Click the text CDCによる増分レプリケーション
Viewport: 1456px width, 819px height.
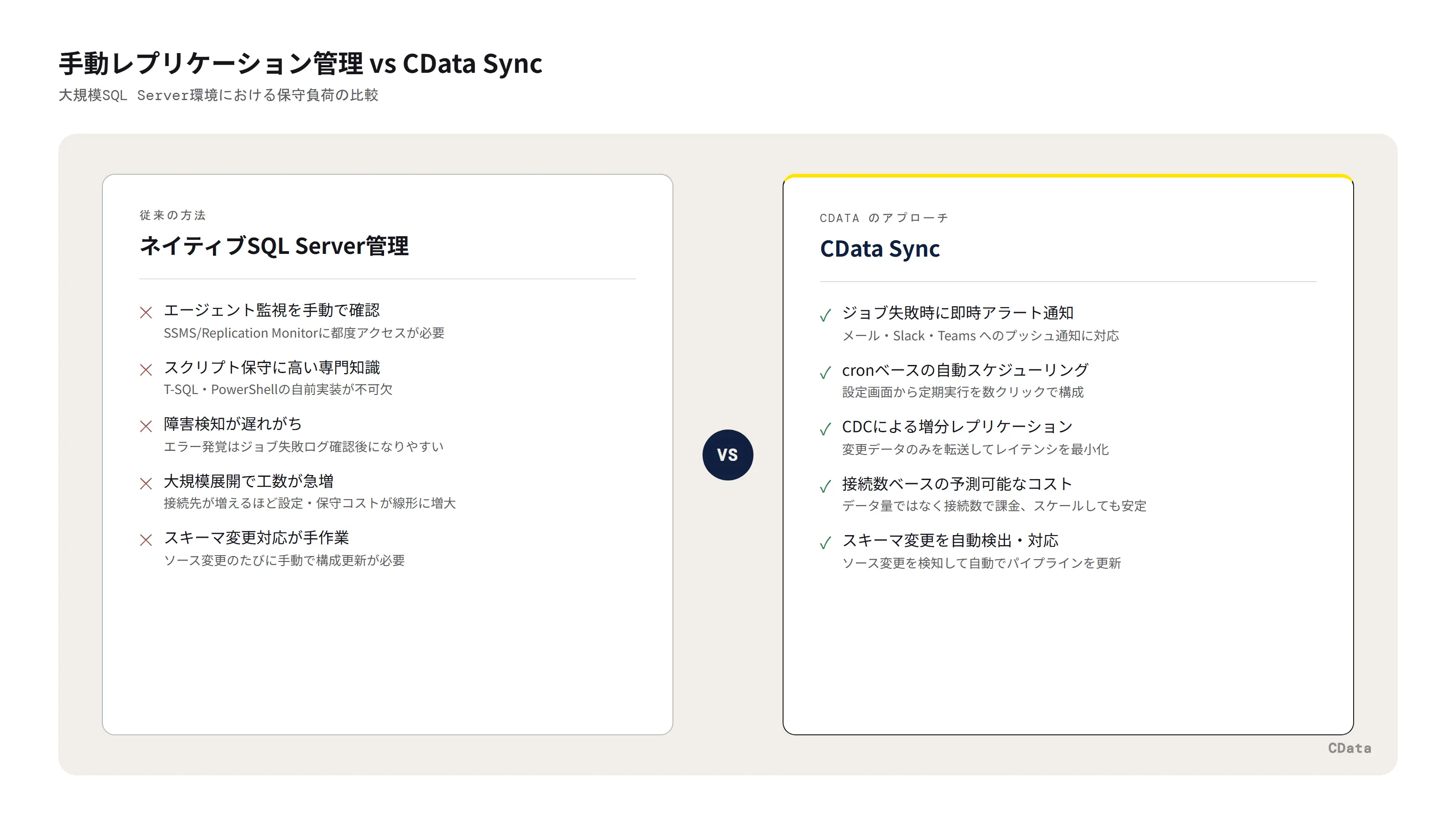[x=957, y=427]
